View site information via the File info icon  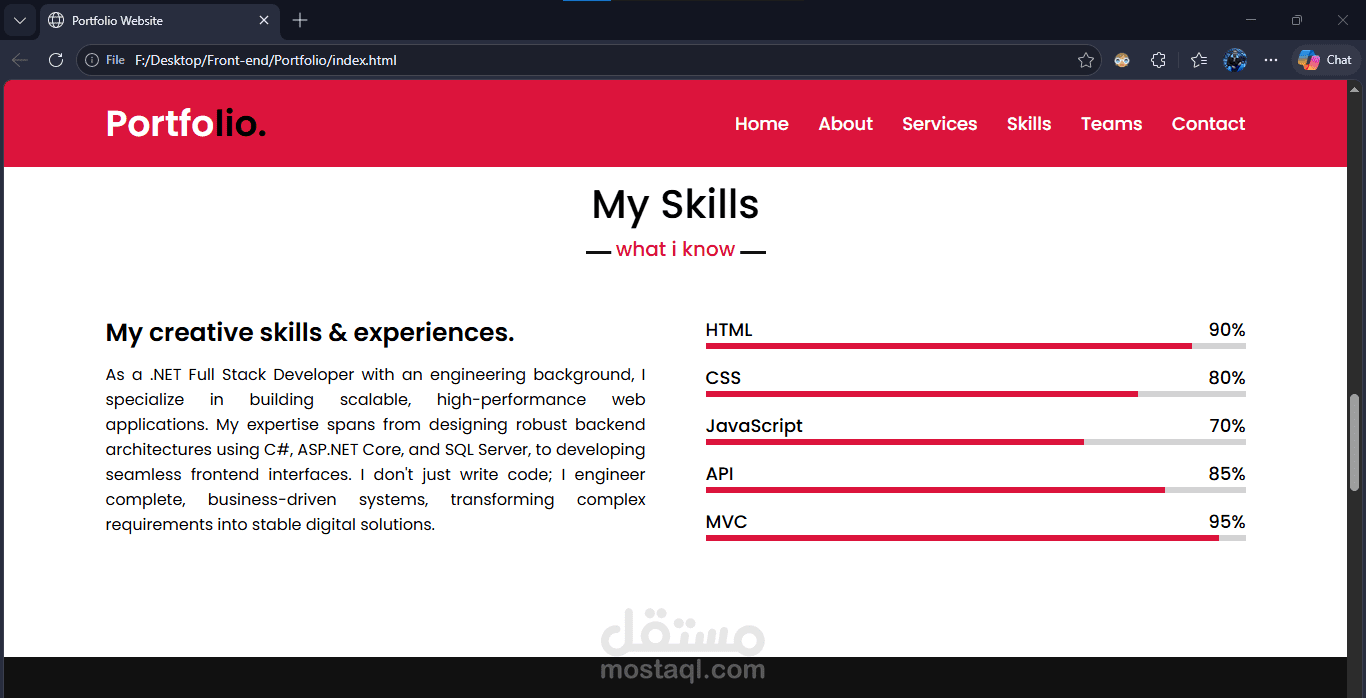pyautogui.click(x=105, y=60)
